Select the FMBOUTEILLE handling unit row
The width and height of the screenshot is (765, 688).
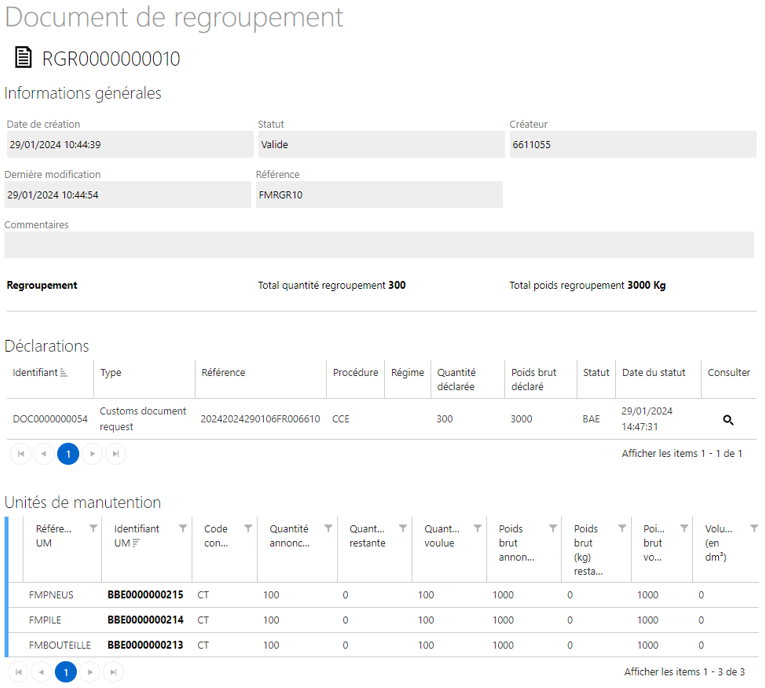coord(383,645)
